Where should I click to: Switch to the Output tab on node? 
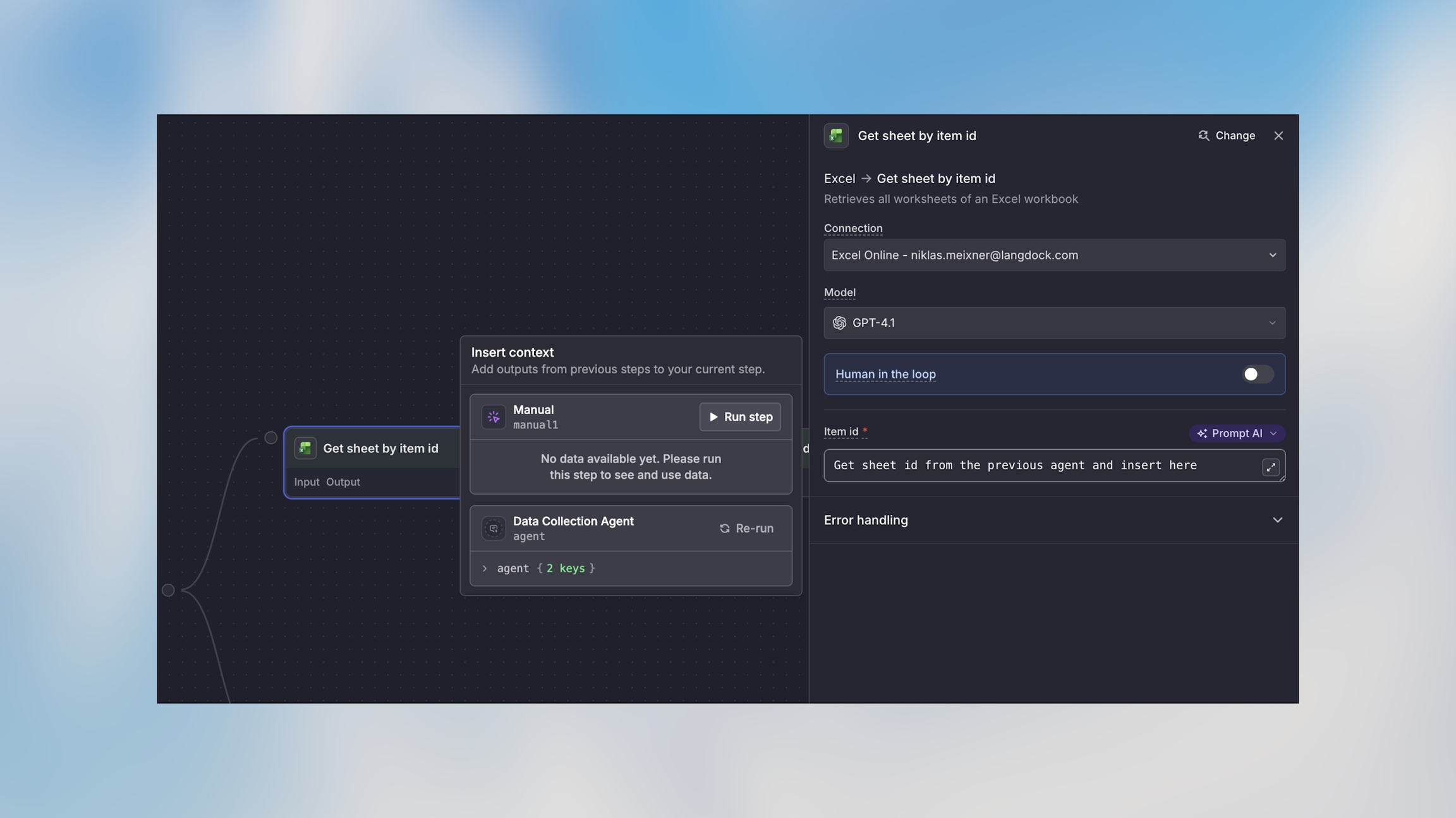[x=343, y=482]
